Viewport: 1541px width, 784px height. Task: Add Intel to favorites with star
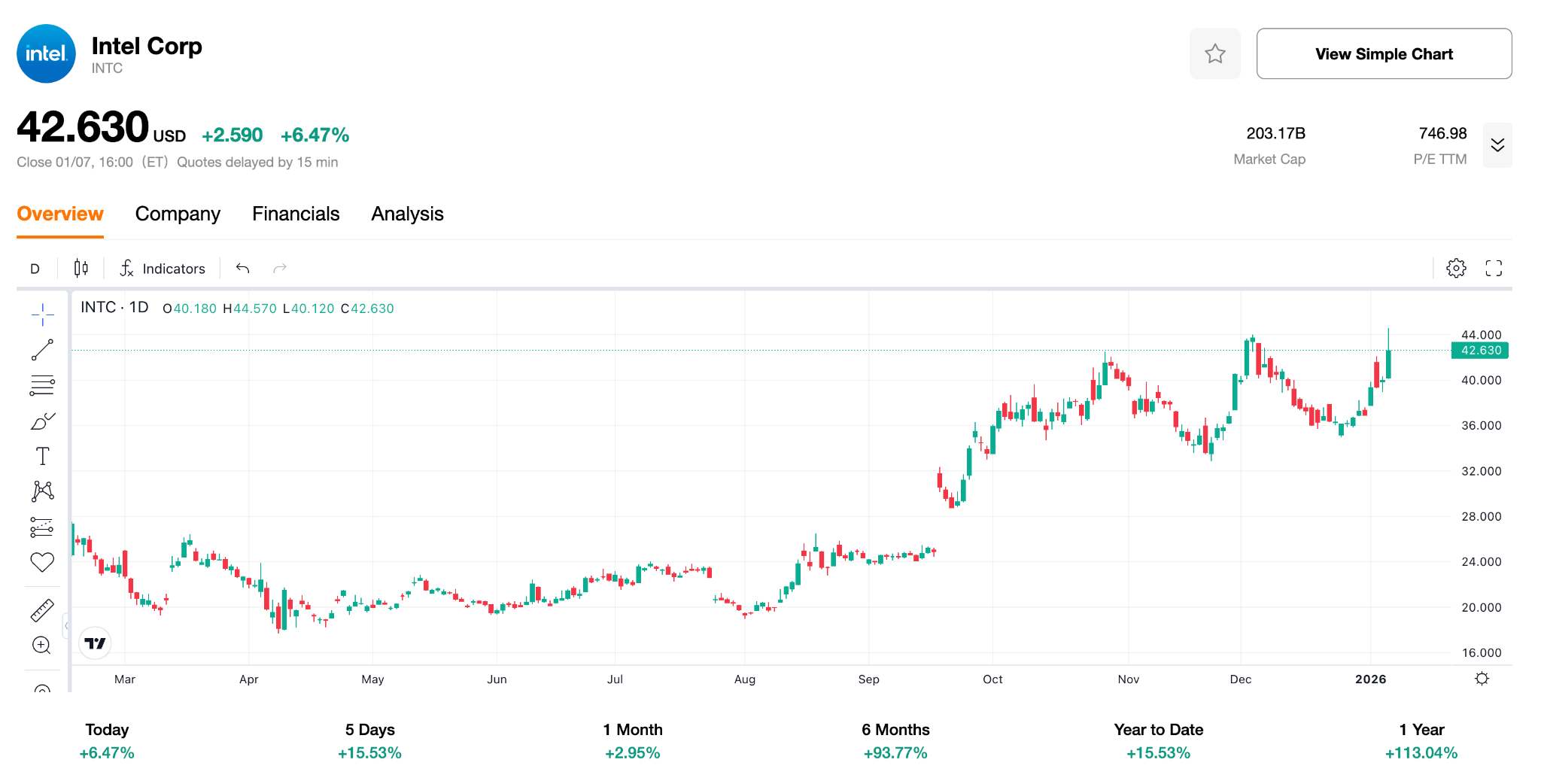click(1214, 53)
